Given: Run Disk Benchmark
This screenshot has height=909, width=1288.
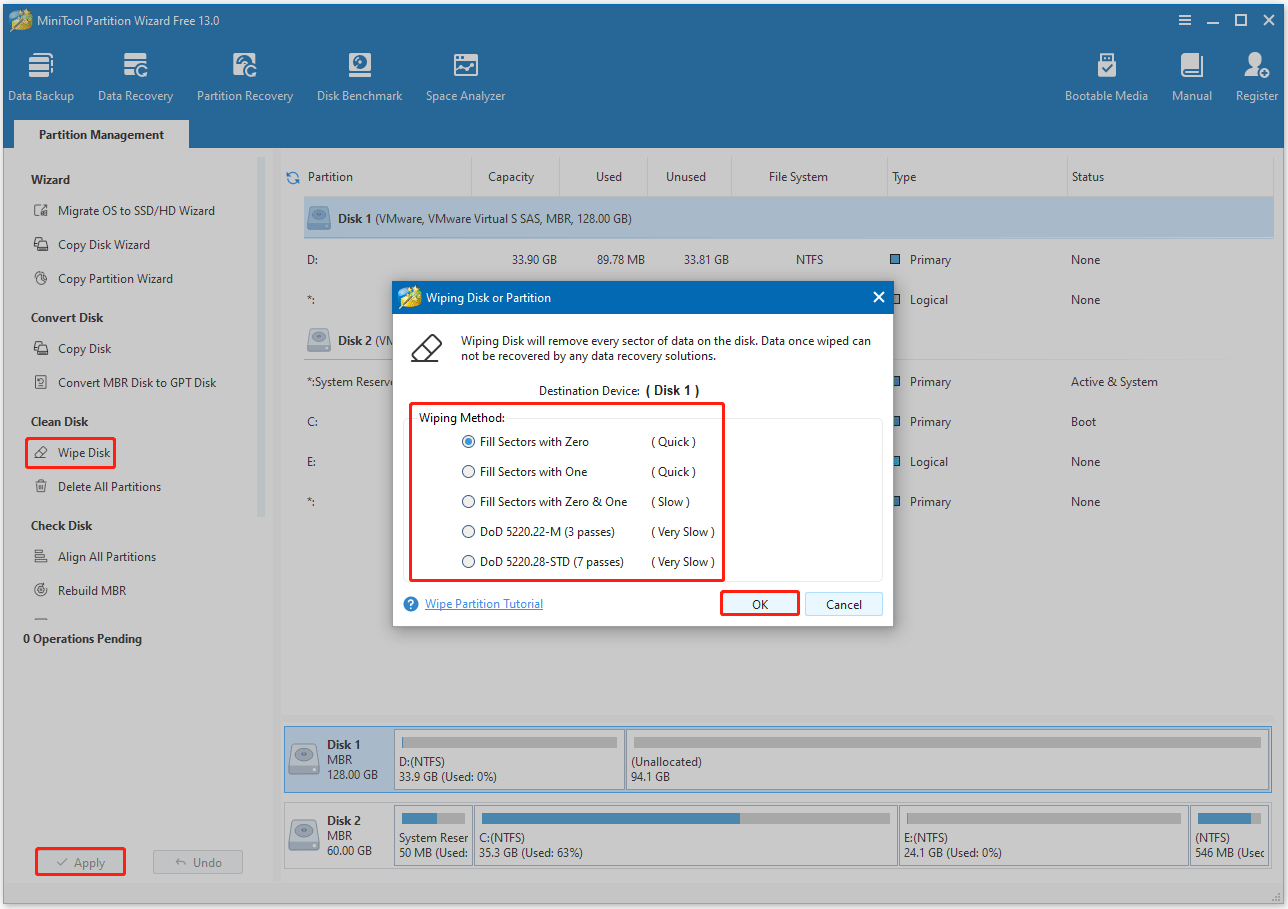Looking at the screenshot, I should (359, 75).
